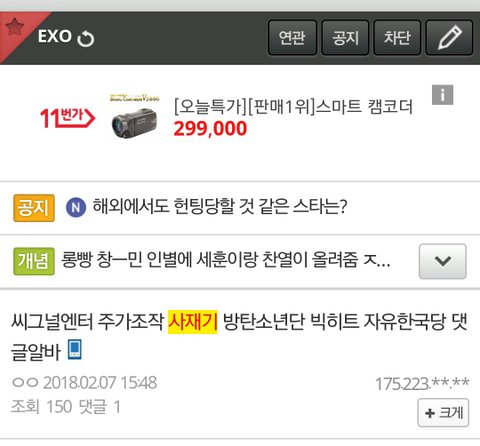Open the 연관 tab button
The image size is (480, 446).
coord(292,37)
